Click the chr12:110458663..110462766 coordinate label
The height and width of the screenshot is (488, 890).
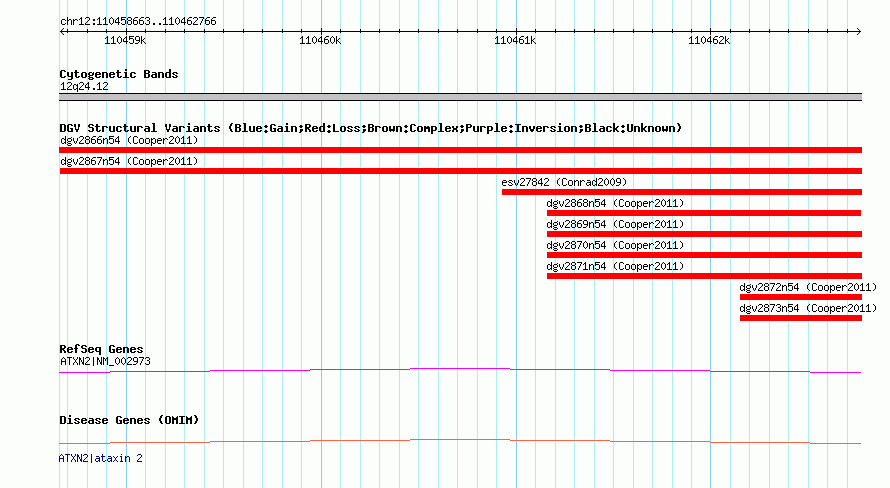coord(138,22)
